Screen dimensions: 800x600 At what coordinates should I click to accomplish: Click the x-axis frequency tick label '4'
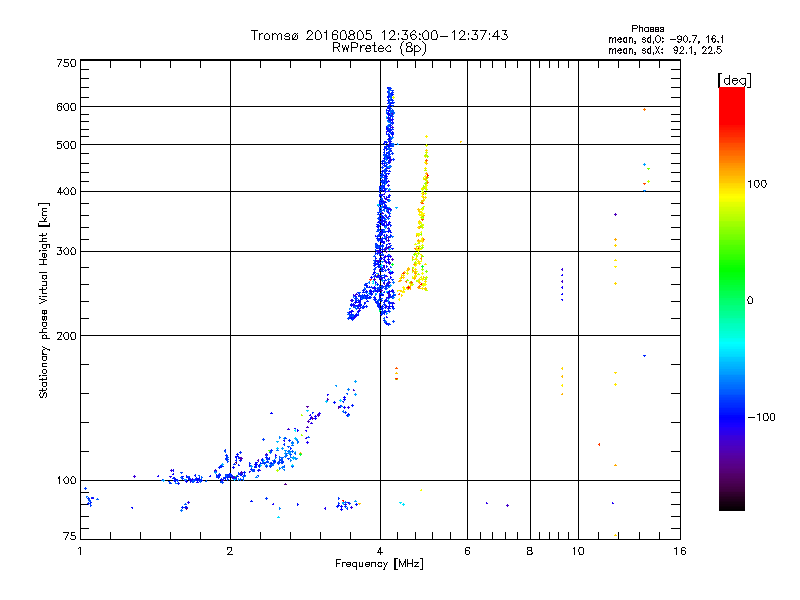point(380,551)
